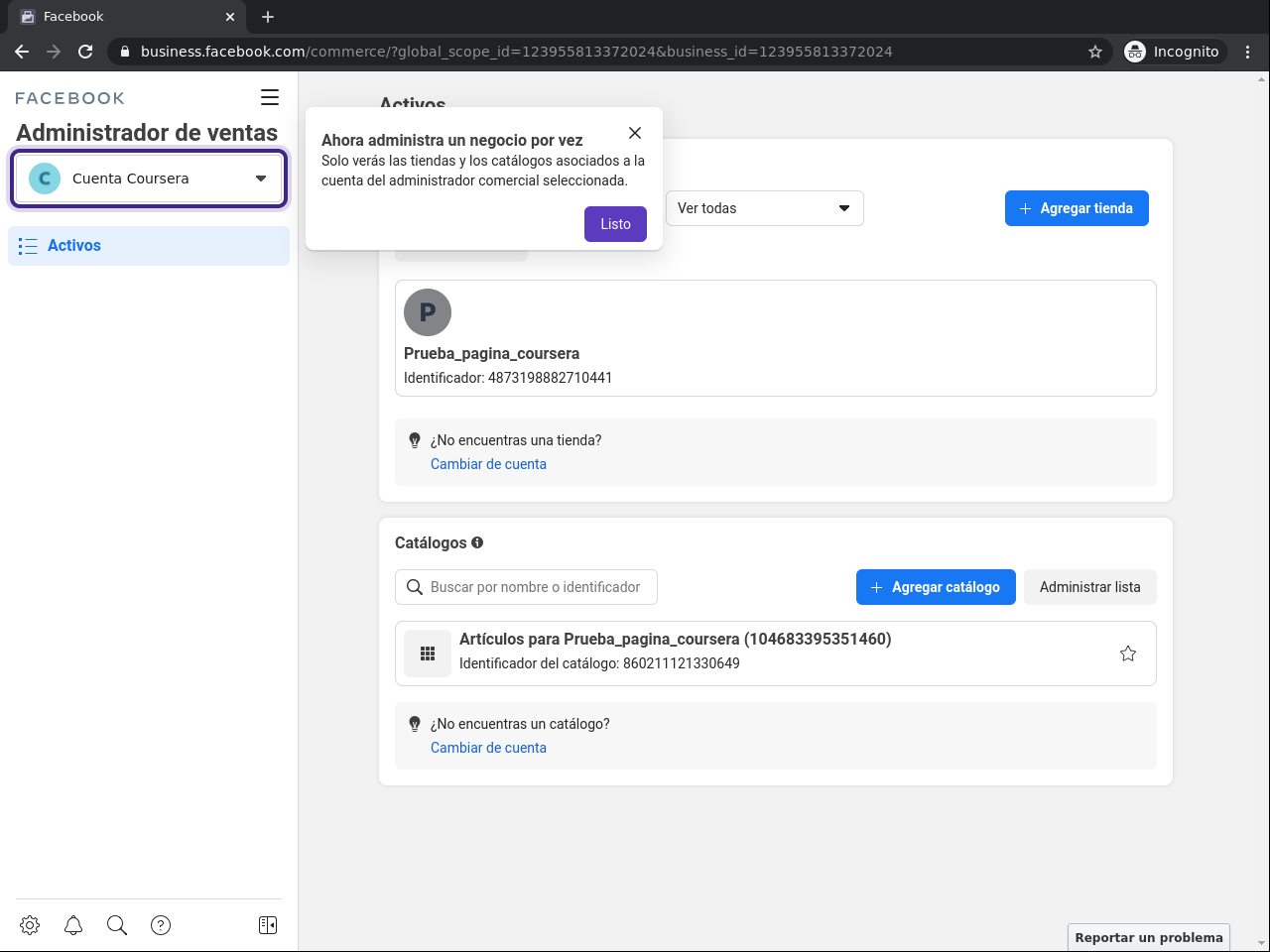1270x952 pixels.
Task: Open settings gear in sidebar footer
Action: 30,925
